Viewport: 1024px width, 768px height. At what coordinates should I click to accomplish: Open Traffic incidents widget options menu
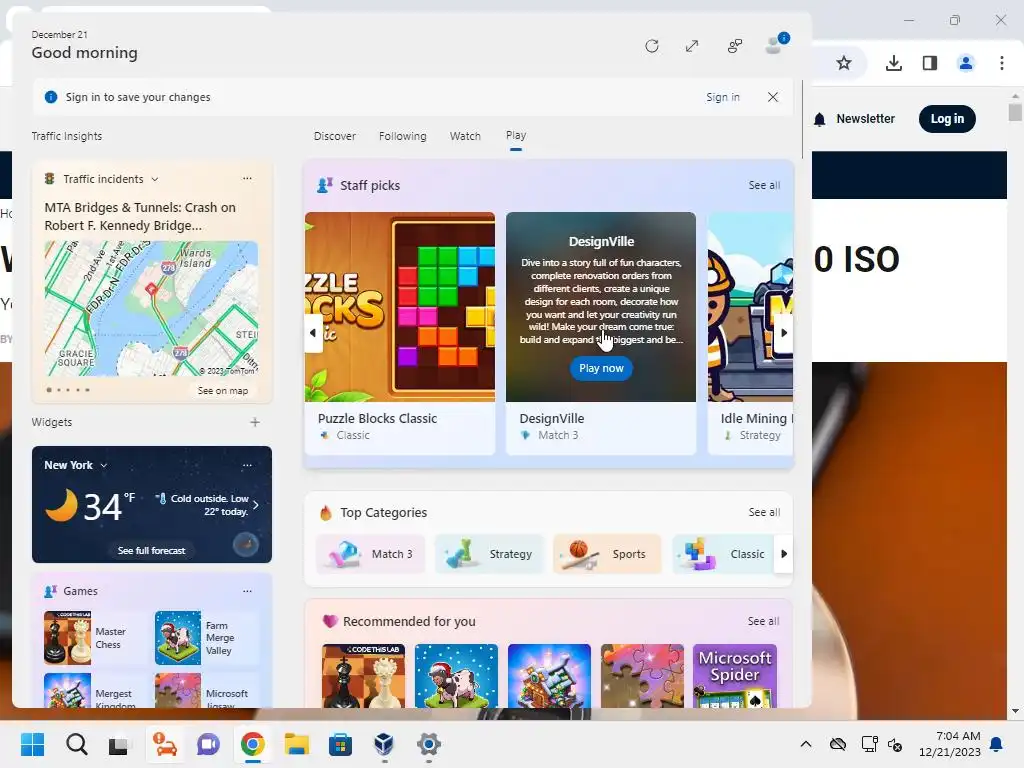(247, 178)
